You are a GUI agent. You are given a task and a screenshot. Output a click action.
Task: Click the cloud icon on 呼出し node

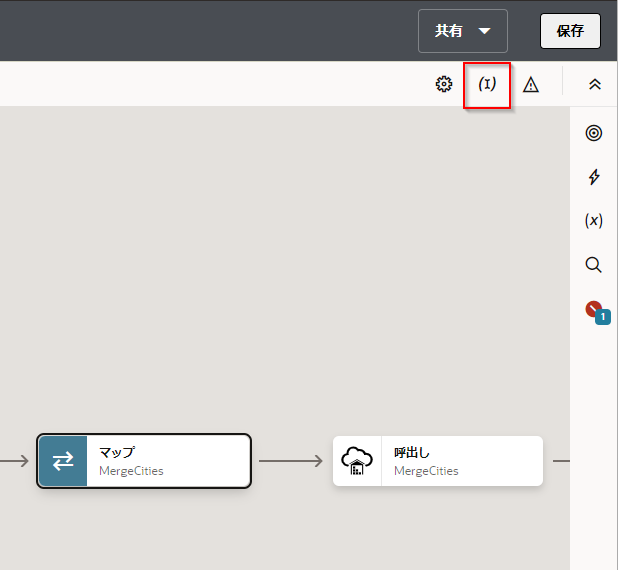click(357, 461)
